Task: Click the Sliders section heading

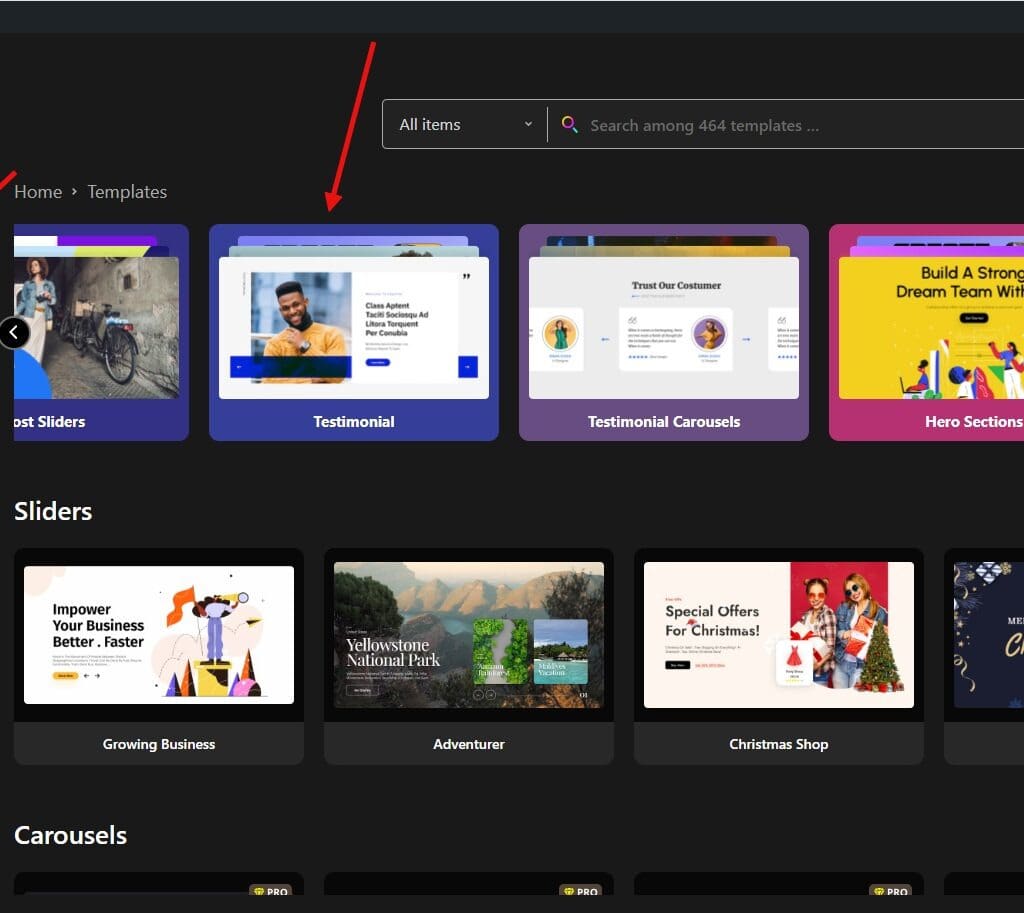Action: [x=53, y=511]
